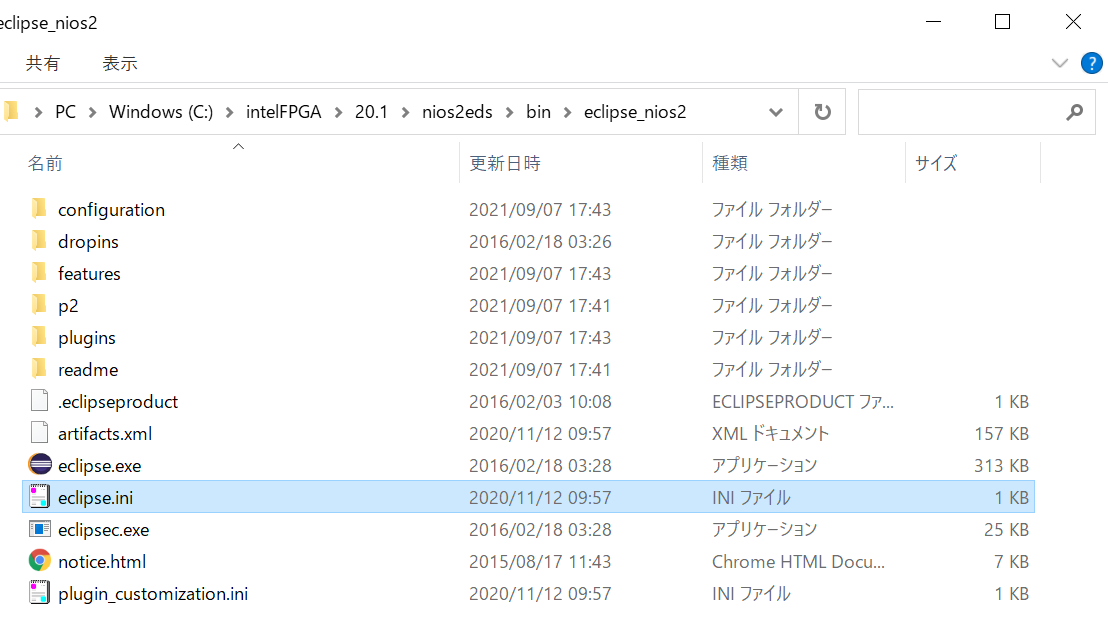Viewport: 1108px width, 637px height.
Task: Click the 2016/02/03 10:08 date cell
Action: [x=540, y=402]
